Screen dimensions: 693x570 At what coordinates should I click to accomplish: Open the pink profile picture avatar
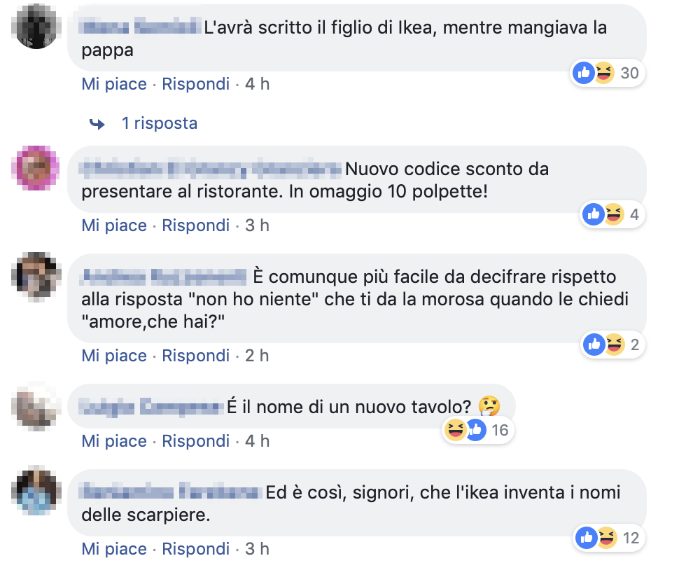click(x=36, y=168)
